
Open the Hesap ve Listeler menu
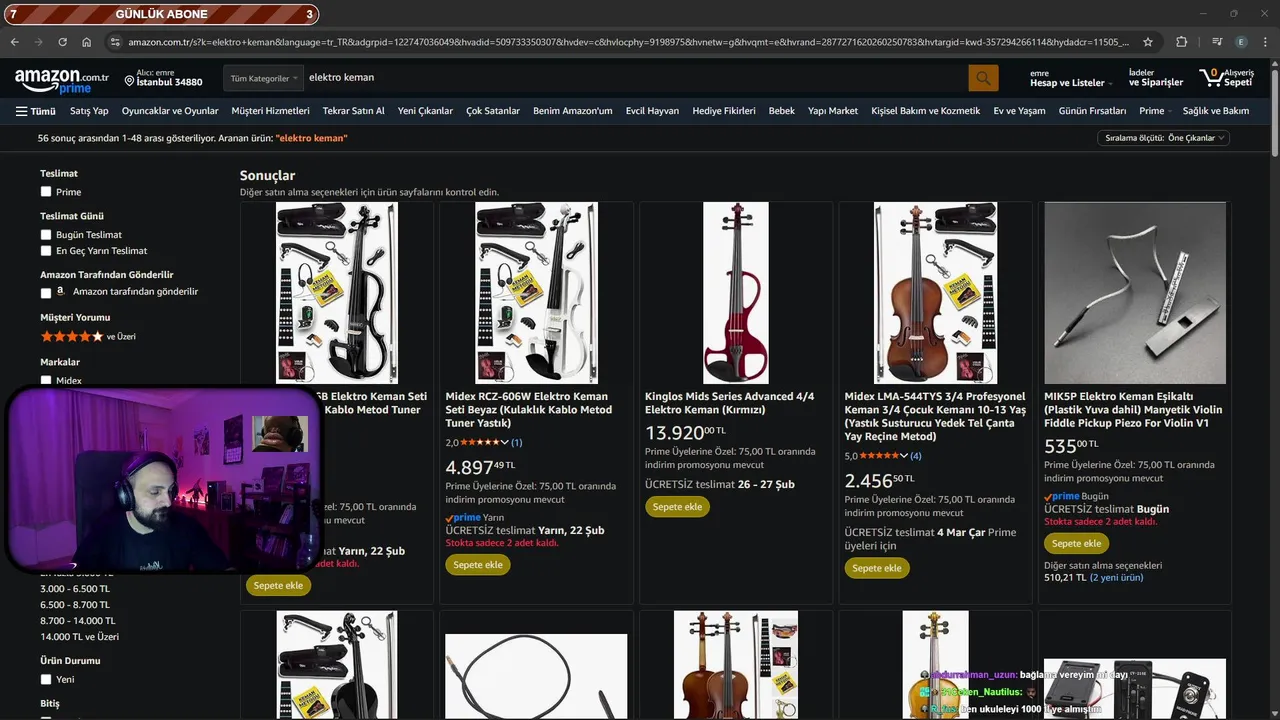(1067, 79)
